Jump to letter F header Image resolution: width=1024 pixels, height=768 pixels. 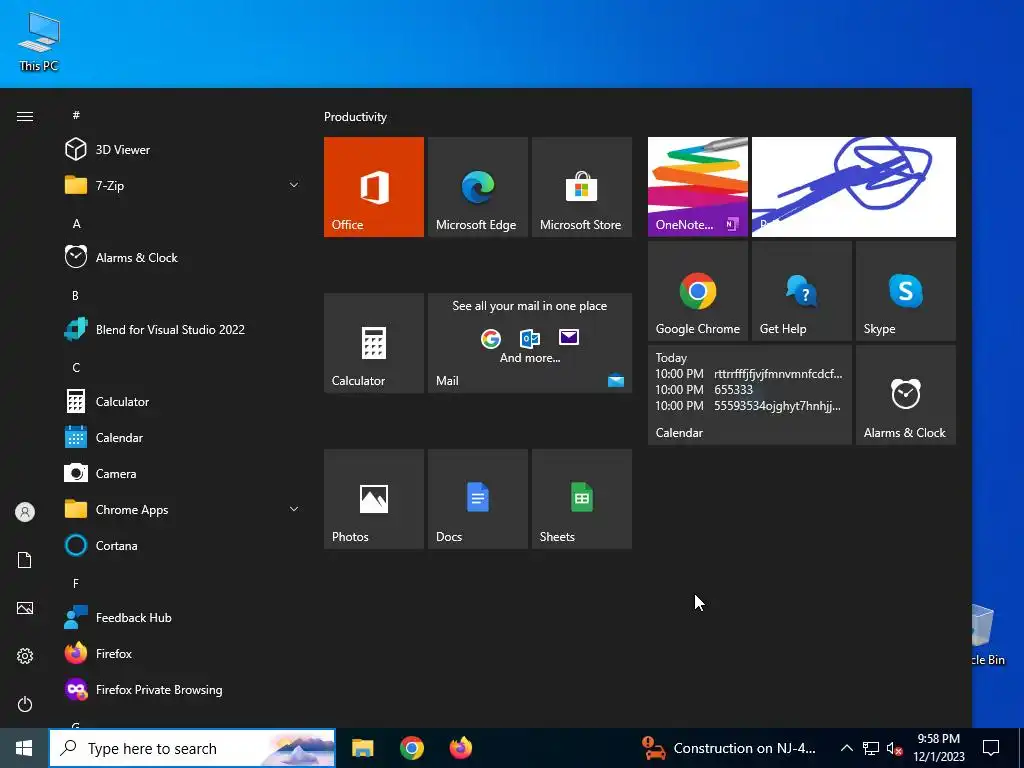76,583
